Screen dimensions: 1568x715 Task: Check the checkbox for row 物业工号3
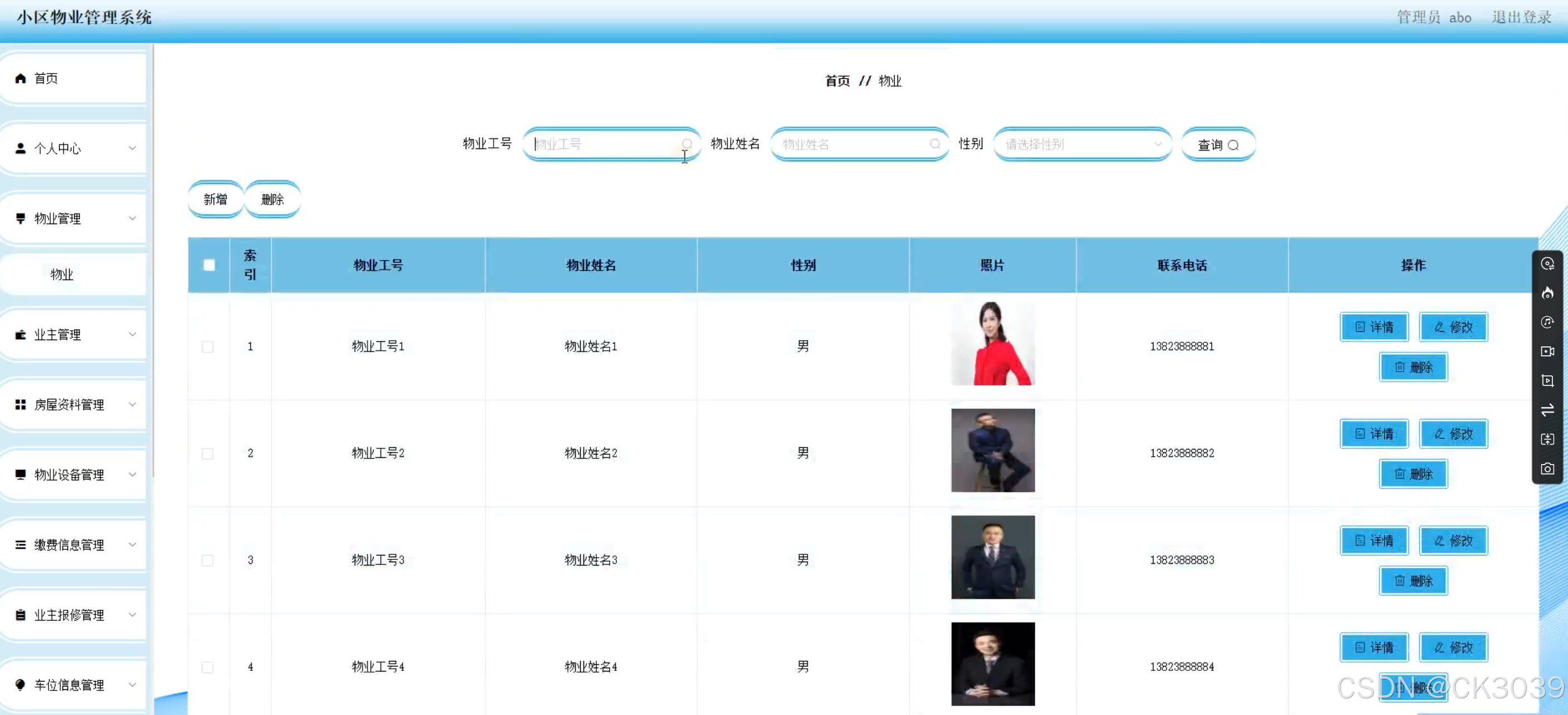(208, 561)
